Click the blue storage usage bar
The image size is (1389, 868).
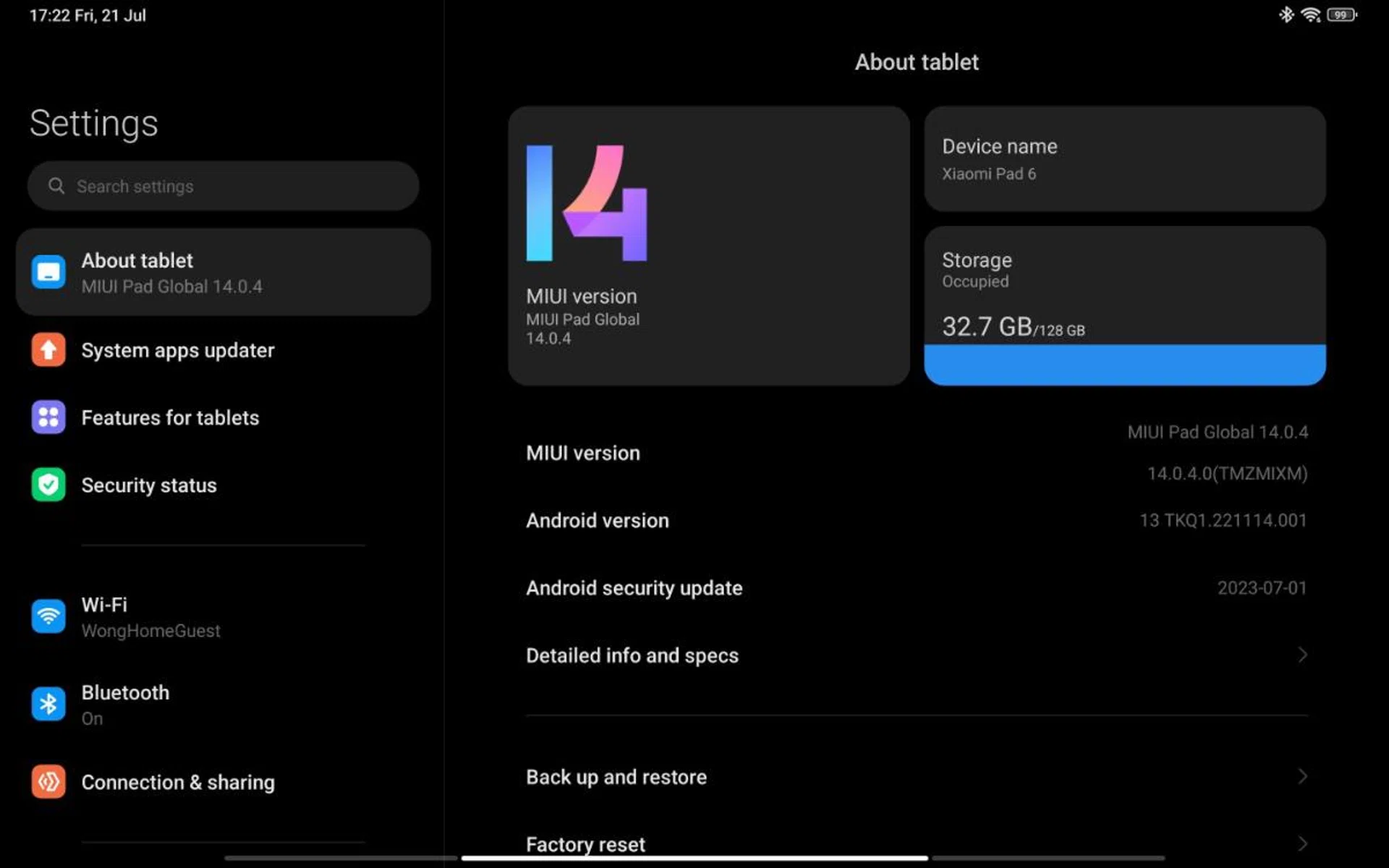pos(1124,363)
